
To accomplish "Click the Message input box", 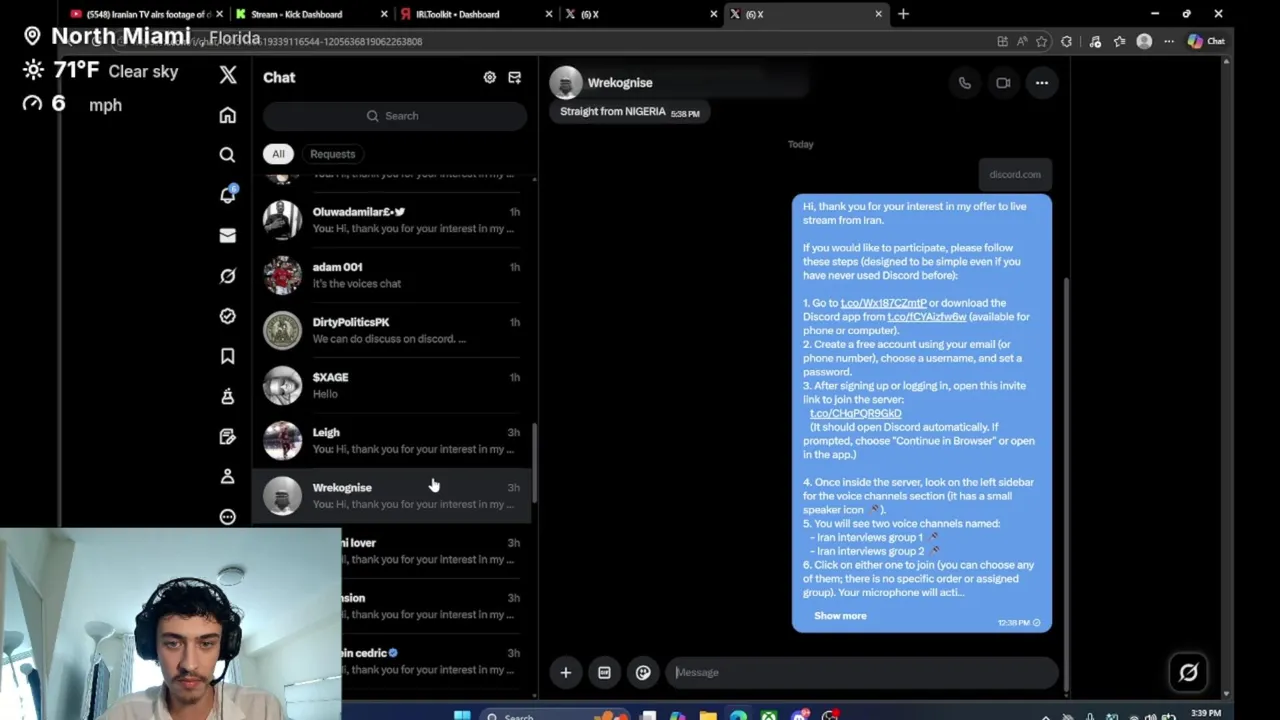I will [x=861, y=672].
